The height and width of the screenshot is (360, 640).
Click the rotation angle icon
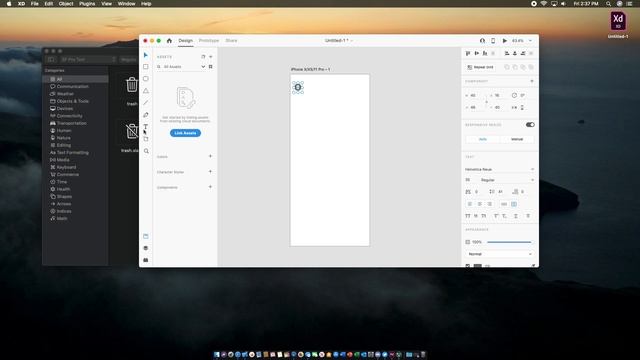[514, 95]
